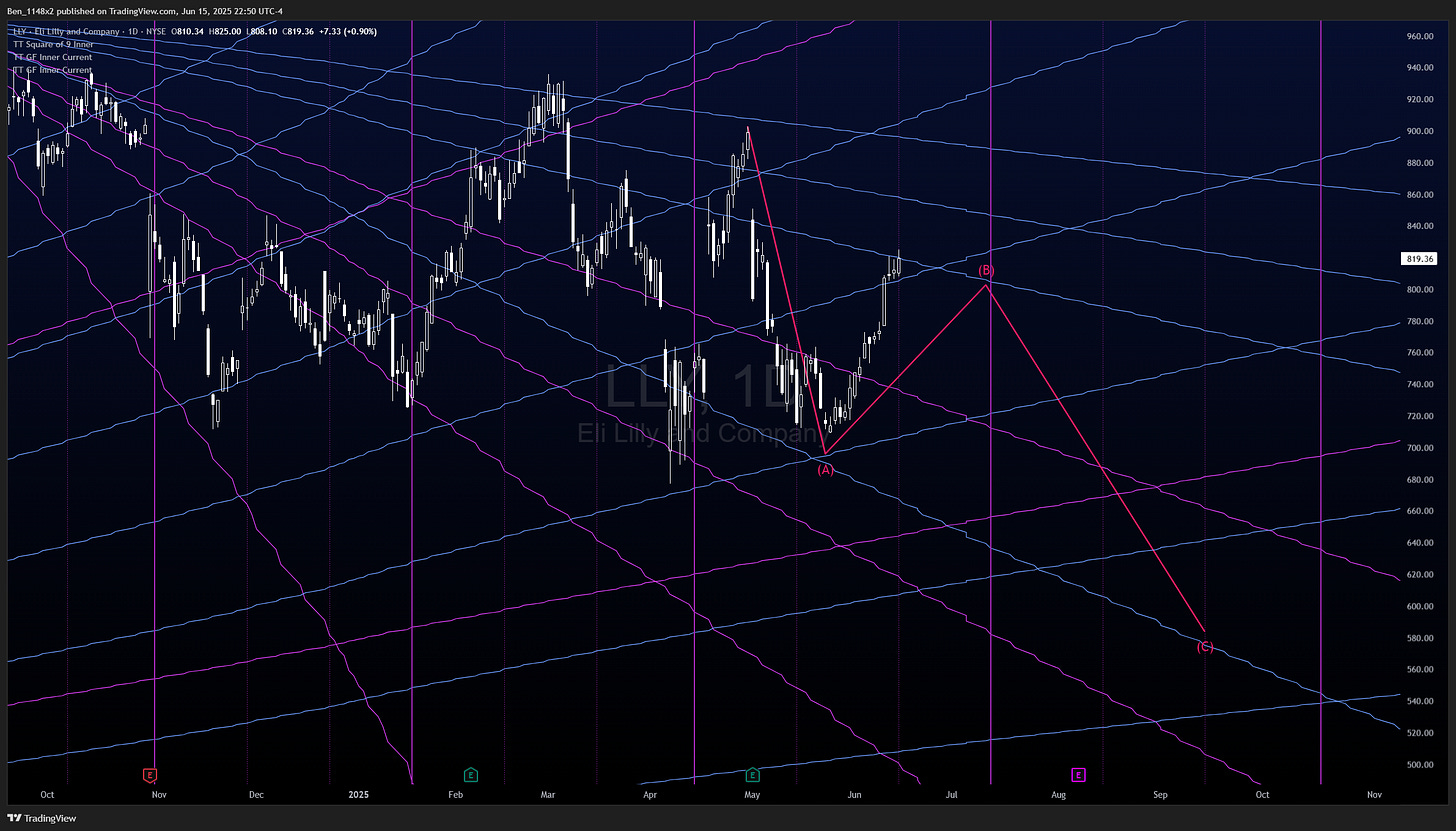The width and height of the screenshot is (1456, 831).
Task: Click the Sep label on time axis
Action: (x=1160, y=794)
